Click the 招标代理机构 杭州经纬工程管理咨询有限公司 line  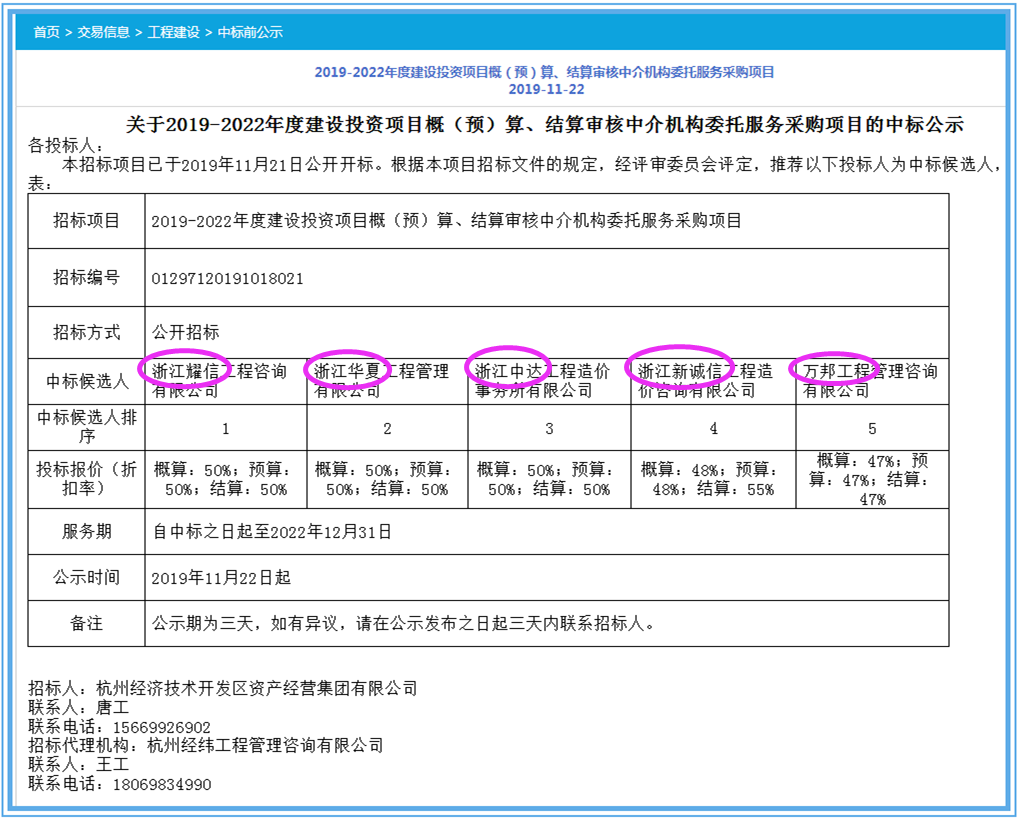pos(205,746)
